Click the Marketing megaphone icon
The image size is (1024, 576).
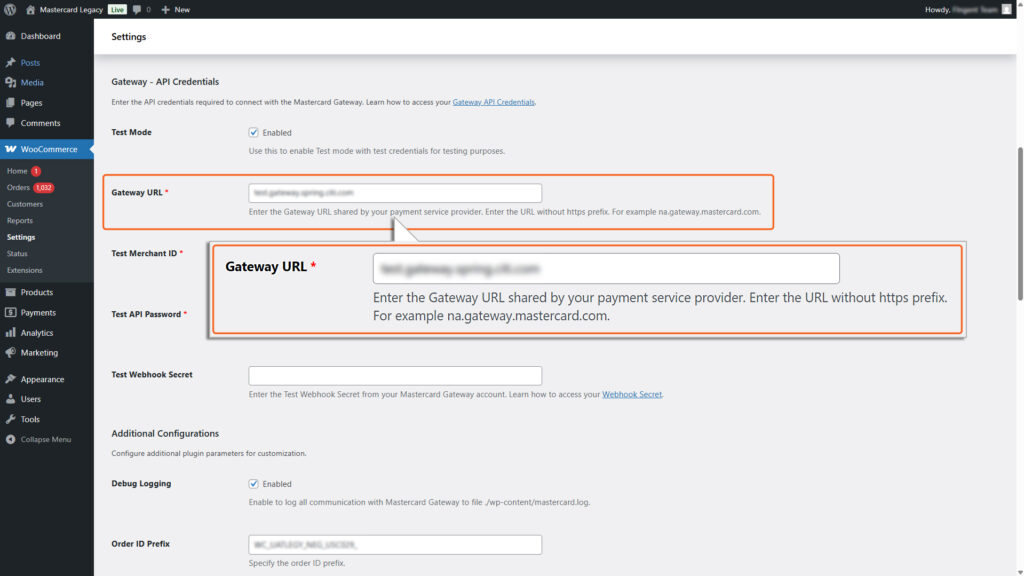(x=13, y=352)
